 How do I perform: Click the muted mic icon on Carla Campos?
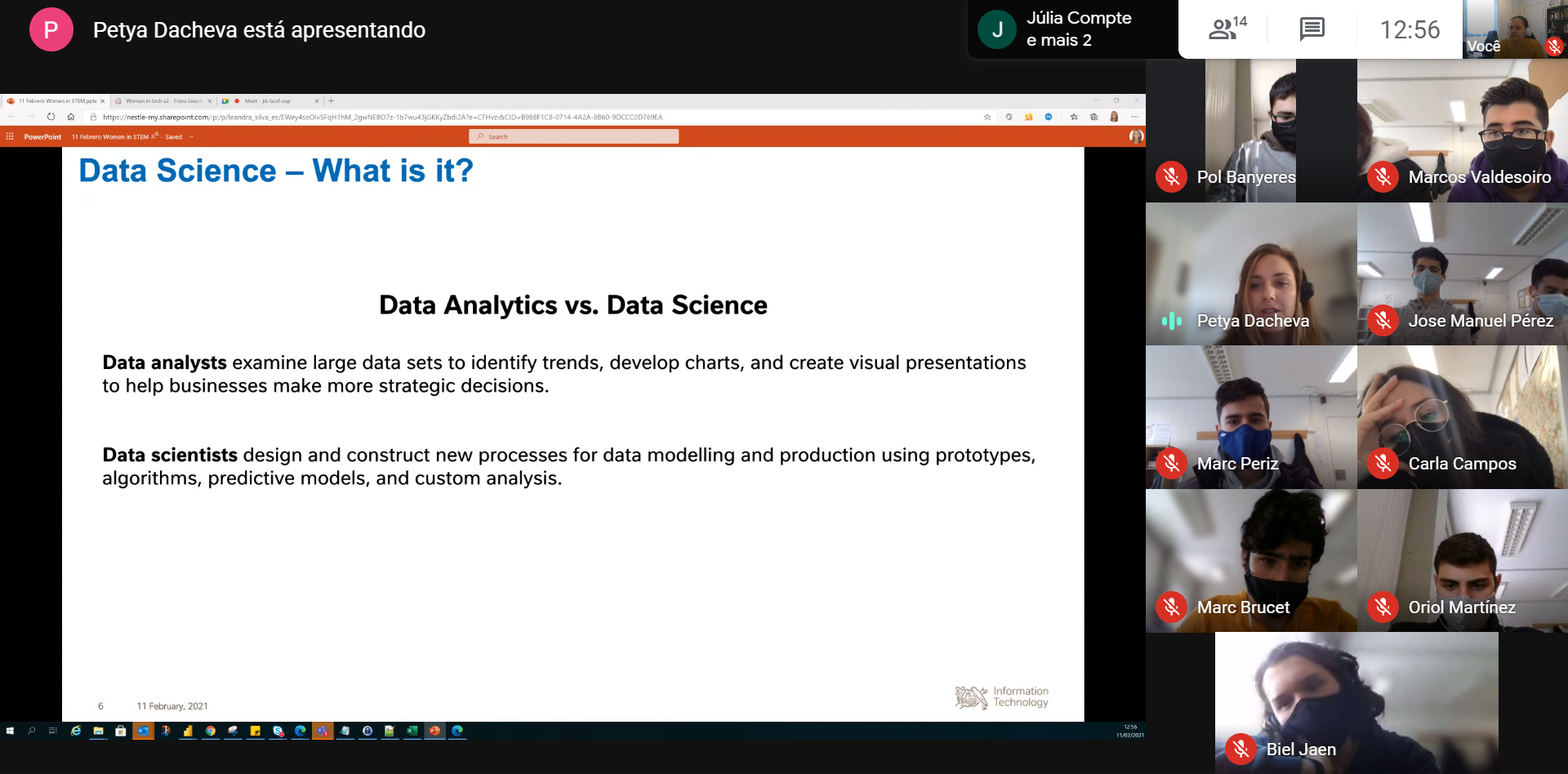pos(1383,464)
